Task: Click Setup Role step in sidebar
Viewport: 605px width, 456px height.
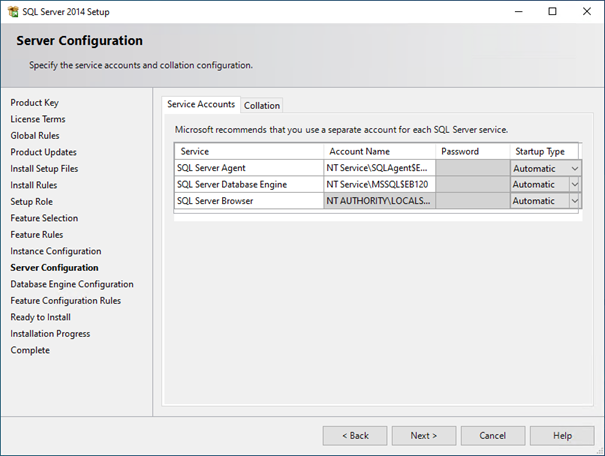Action: pyautogui.click(x=31, y=202)
